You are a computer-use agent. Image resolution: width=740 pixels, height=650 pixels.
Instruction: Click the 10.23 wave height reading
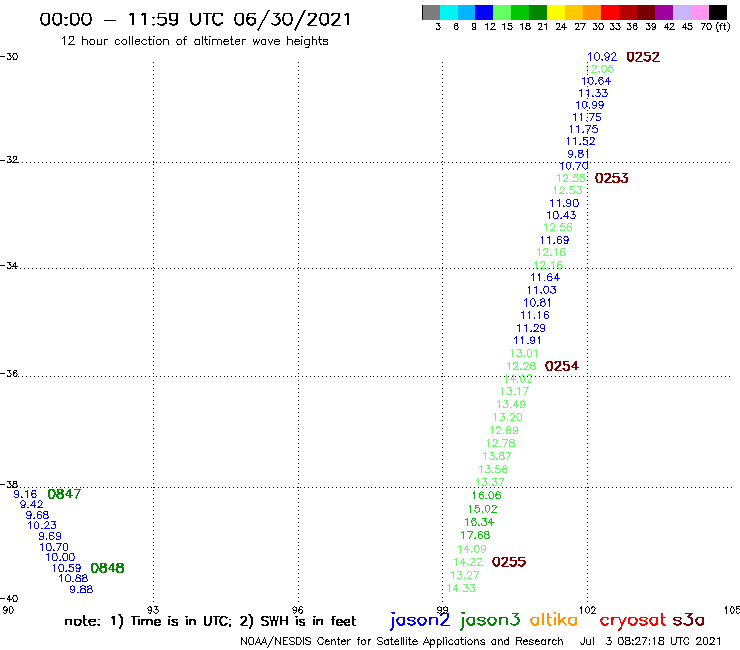pyautogui.click(x=42, y=525)
